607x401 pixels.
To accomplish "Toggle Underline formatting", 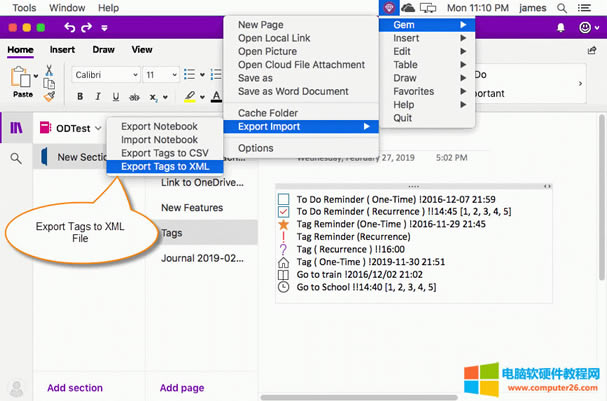I will (116, 96).
